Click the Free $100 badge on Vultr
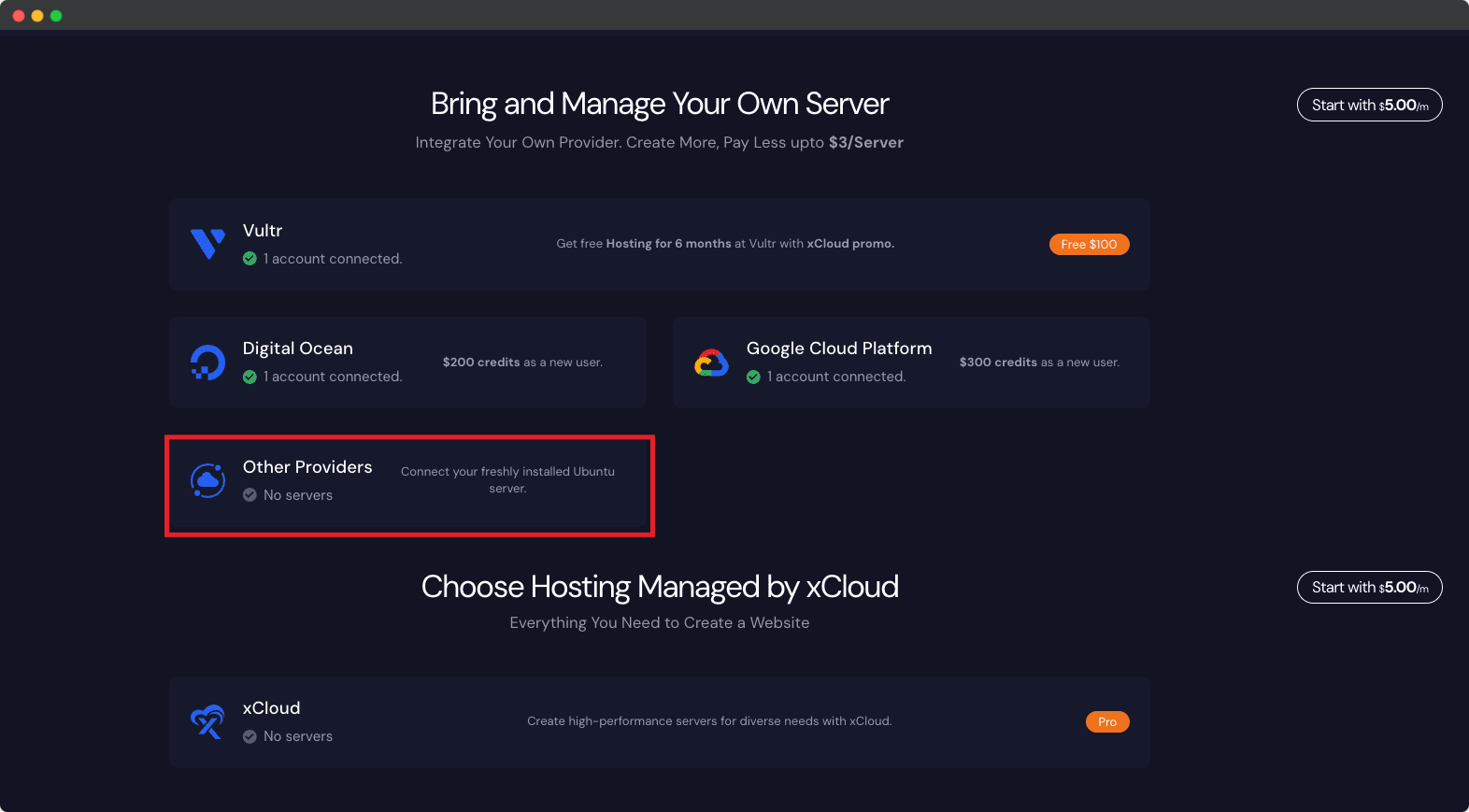1469x812 pixels. click(1089, 245)
